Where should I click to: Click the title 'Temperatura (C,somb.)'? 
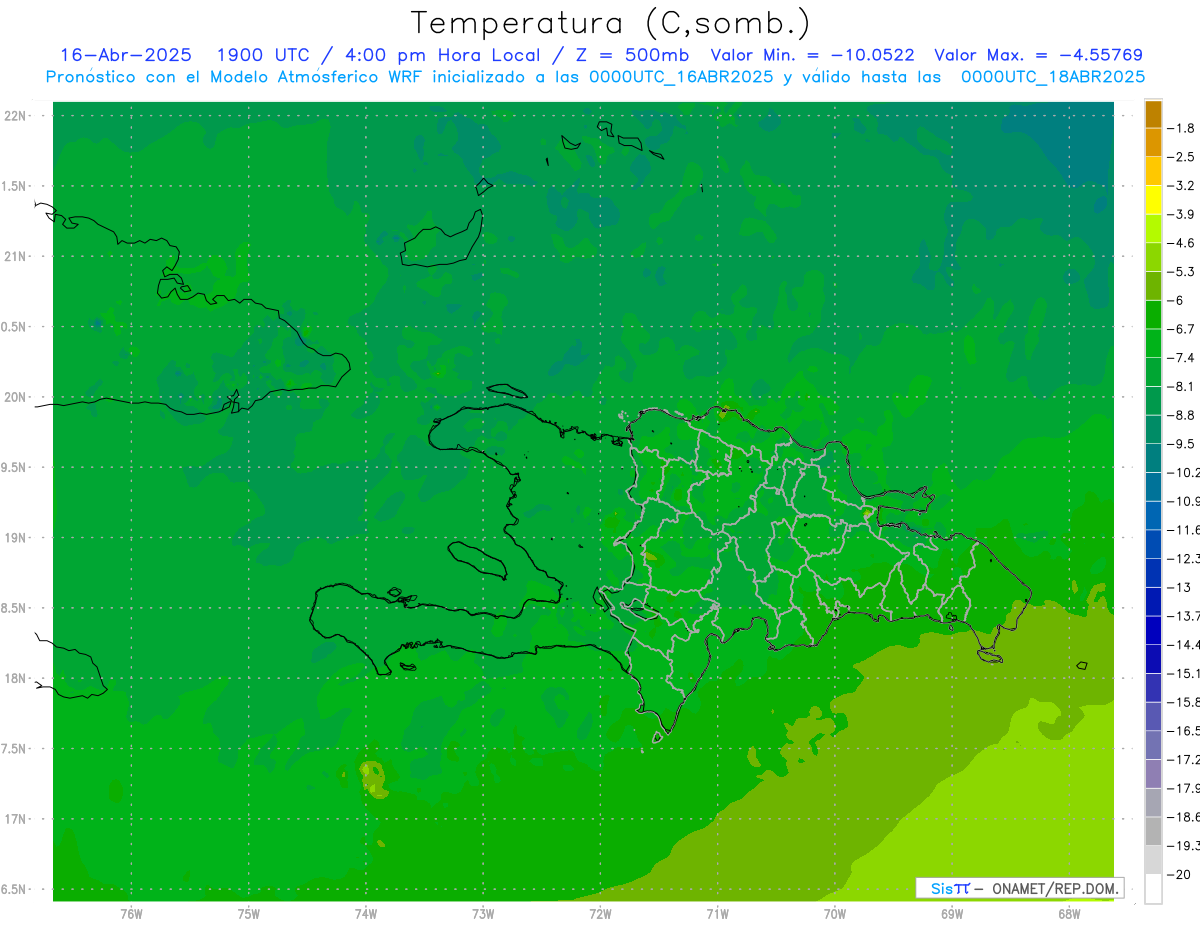tap(610, 23)
